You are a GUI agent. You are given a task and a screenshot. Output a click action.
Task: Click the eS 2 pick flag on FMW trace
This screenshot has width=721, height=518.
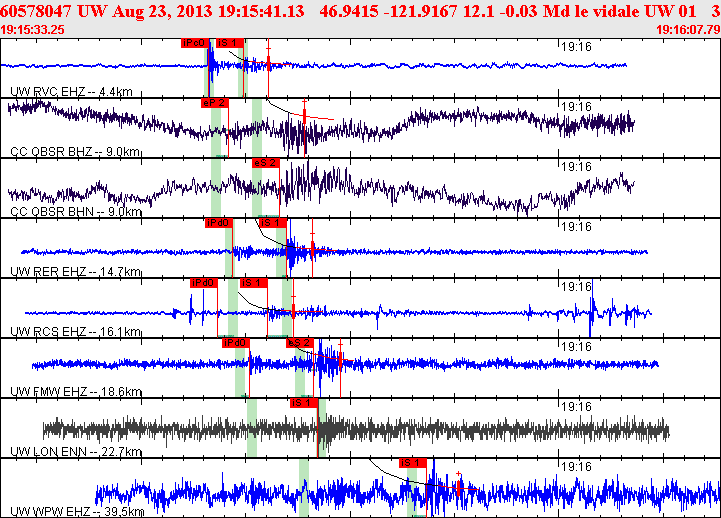300,343
